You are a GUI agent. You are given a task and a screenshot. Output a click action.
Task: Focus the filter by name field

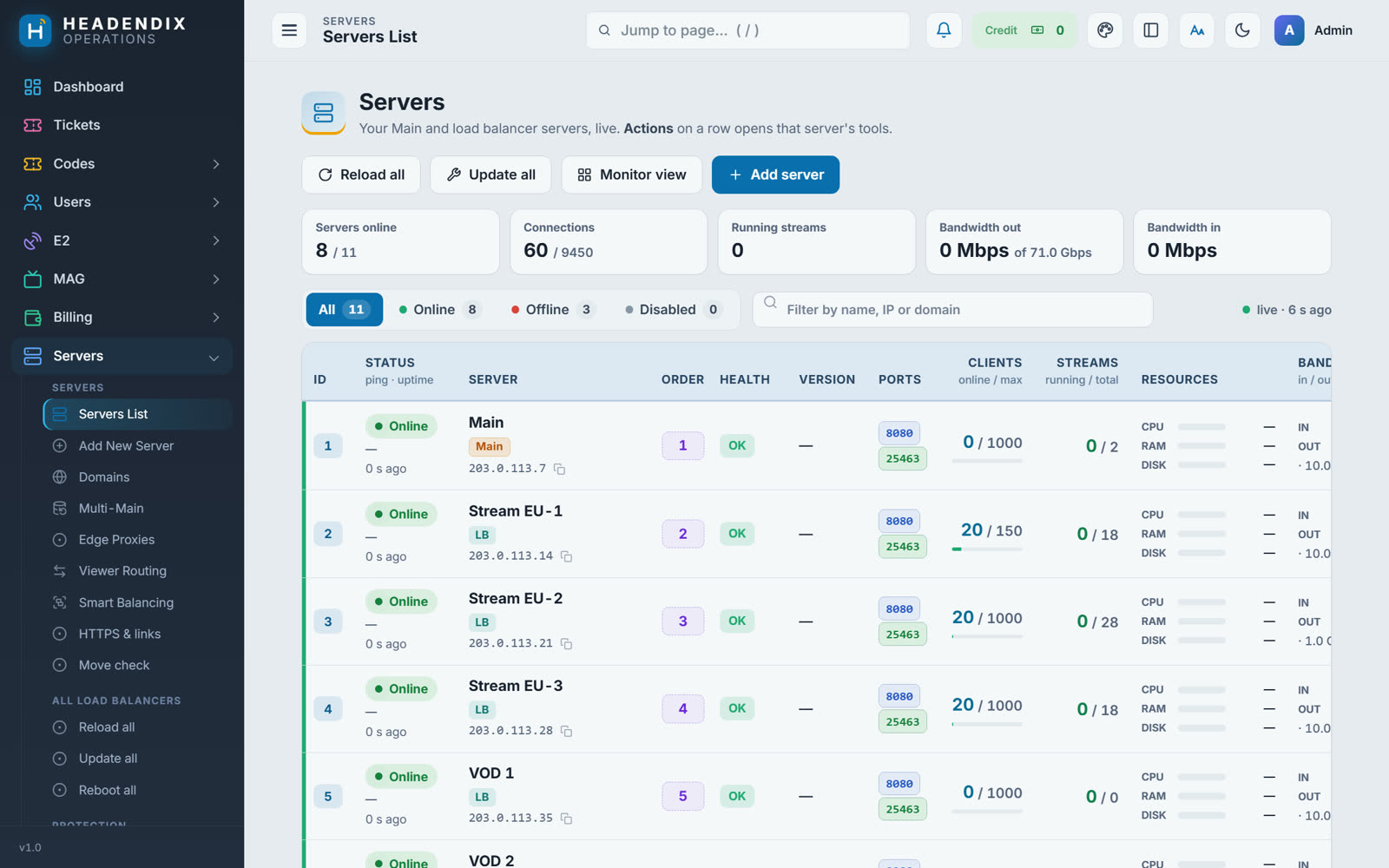(x=952, y=310)
